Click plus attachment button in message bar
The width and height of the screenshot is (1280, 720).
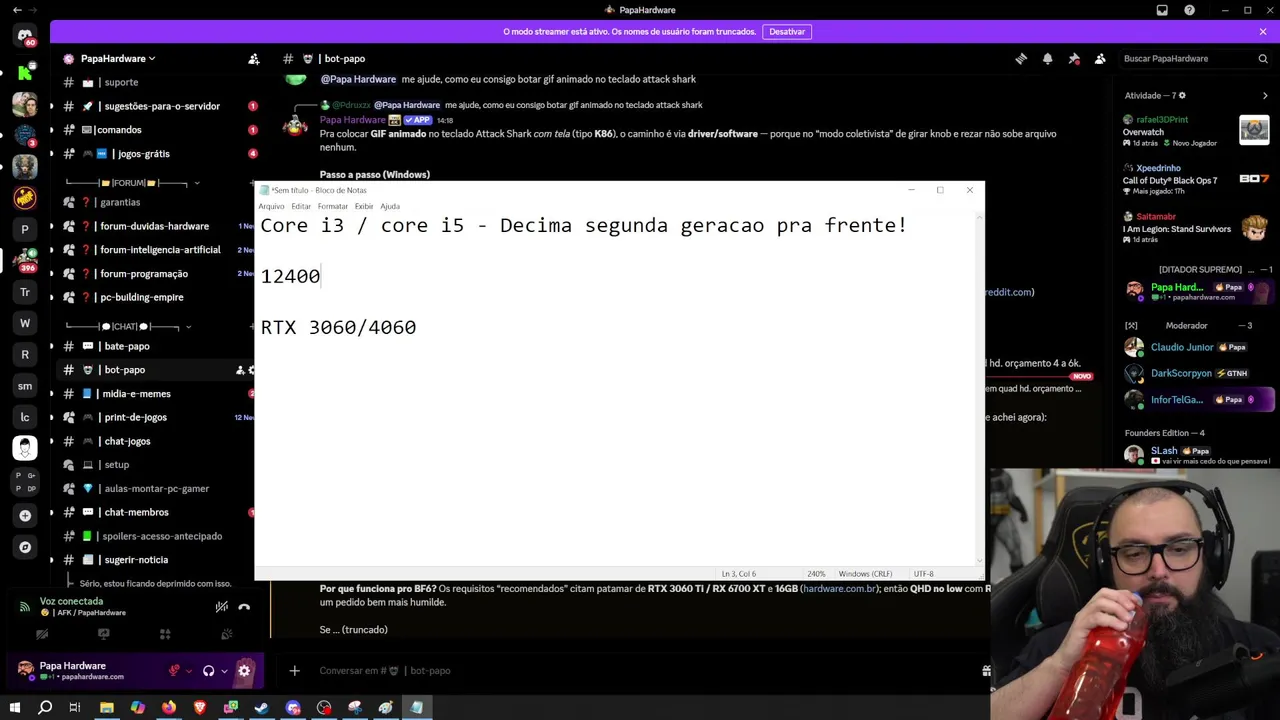click(294, 671)
